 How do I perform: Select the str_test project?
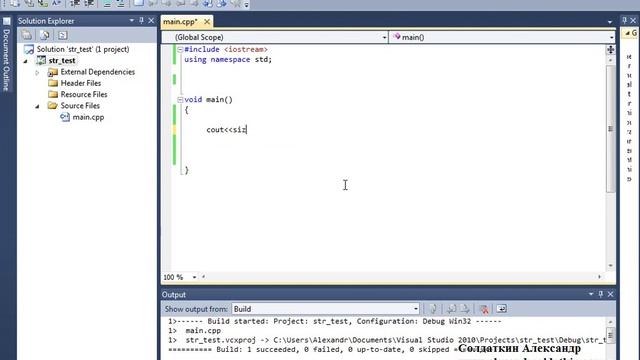pyautogui.click(x=62, y=61)
